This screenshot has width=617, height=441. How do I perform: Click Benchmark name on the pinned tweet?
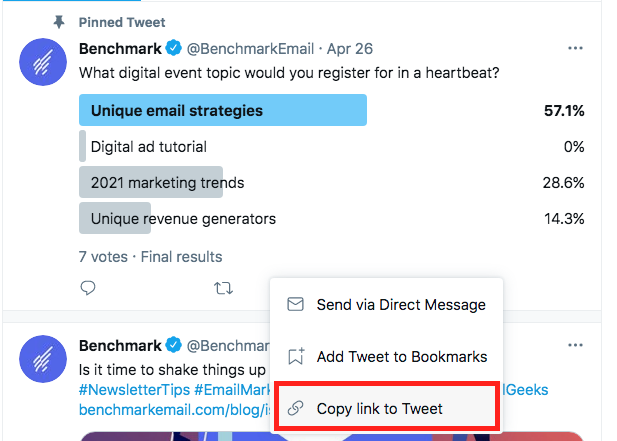(120, 48)
